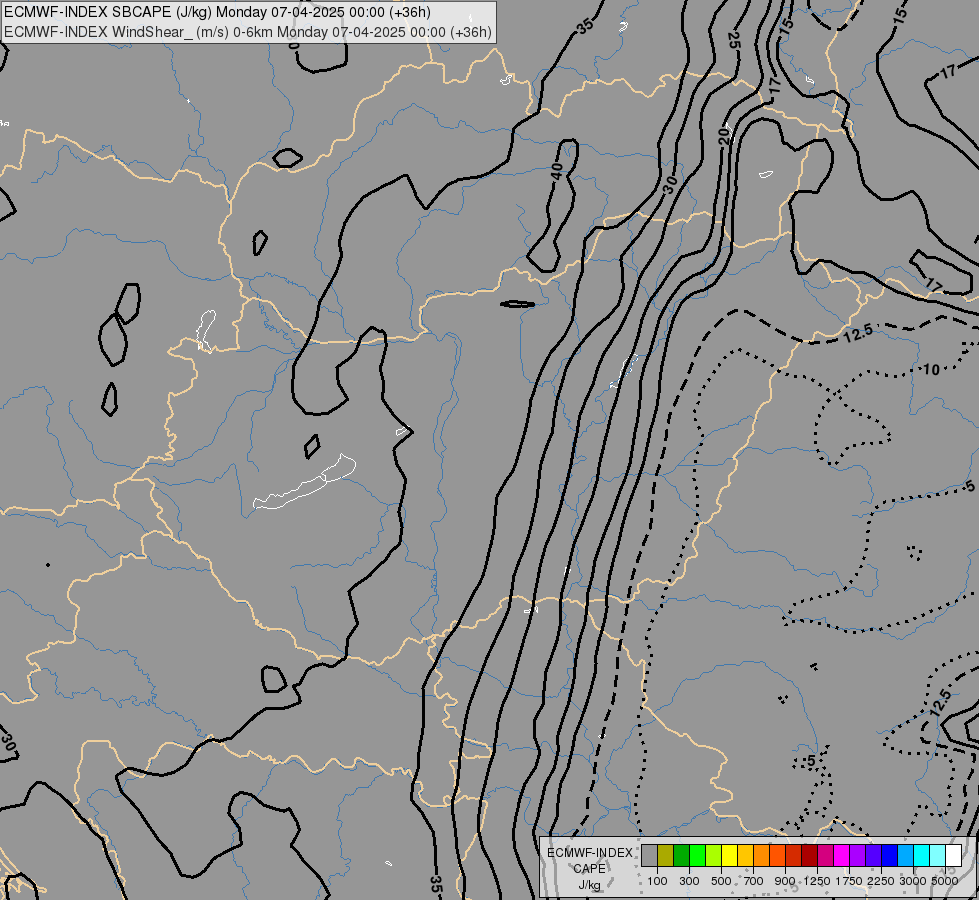Viewport: 979px width, 900px height.
Task: Click the 25 contour label
Action: [734, 40]
